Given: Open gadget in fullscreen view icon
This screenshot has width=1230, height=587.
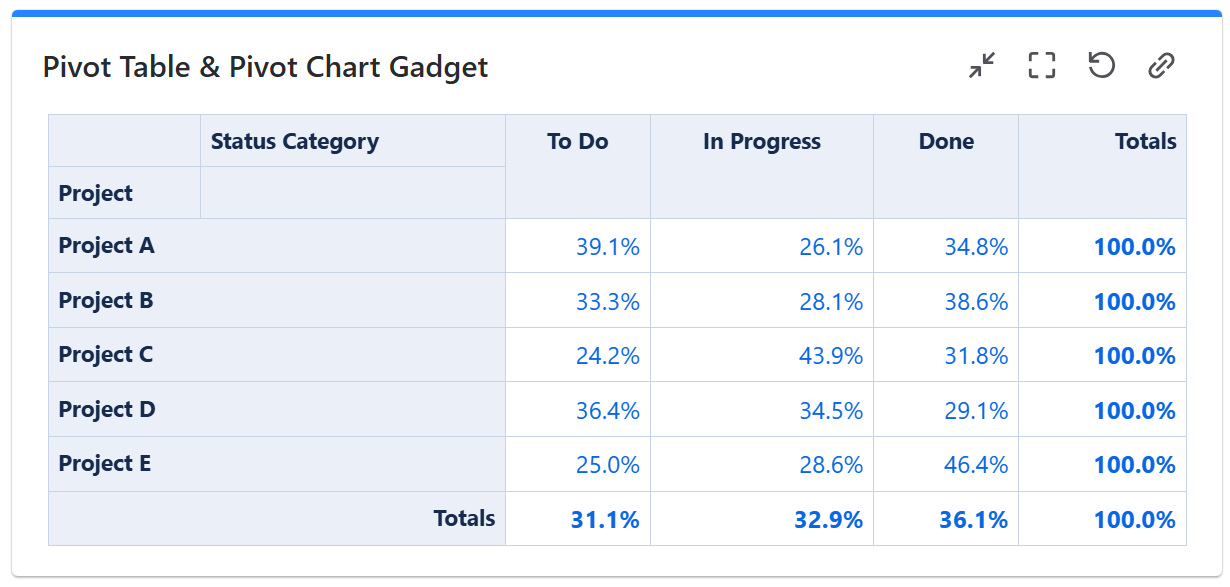Looking at the screenshot, I should point(1042,66).
